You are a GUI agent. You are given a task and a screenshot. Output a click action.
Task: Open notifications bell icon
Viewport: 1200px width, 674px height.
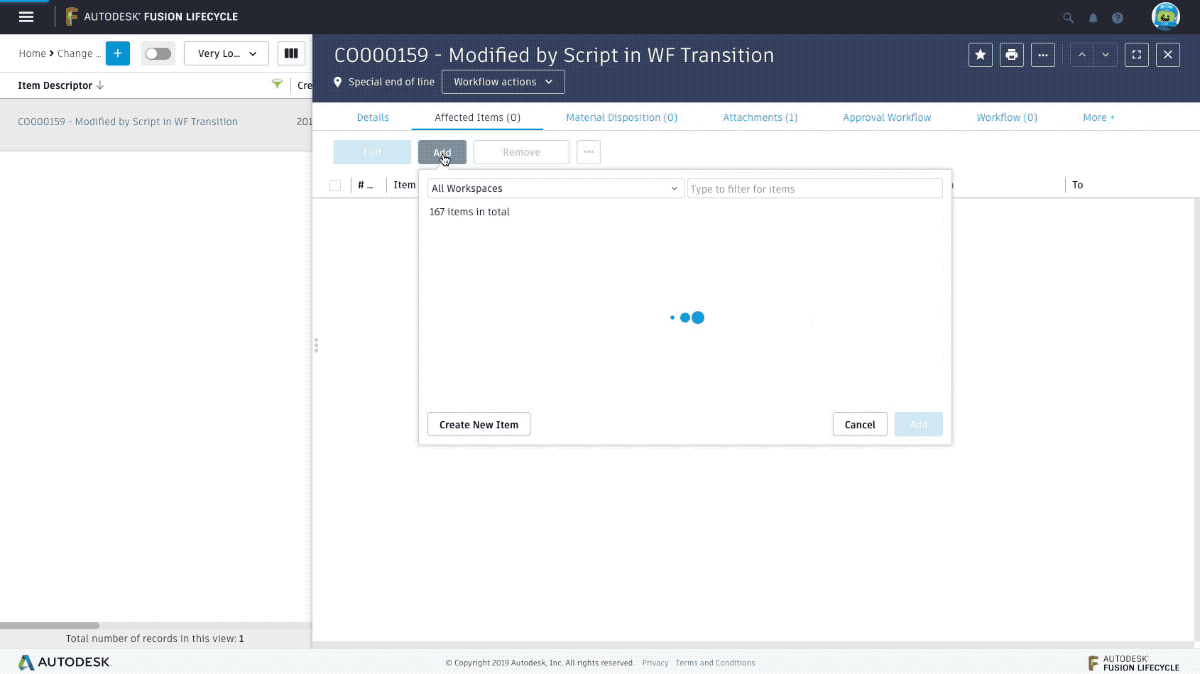[x=1093, y=17]
